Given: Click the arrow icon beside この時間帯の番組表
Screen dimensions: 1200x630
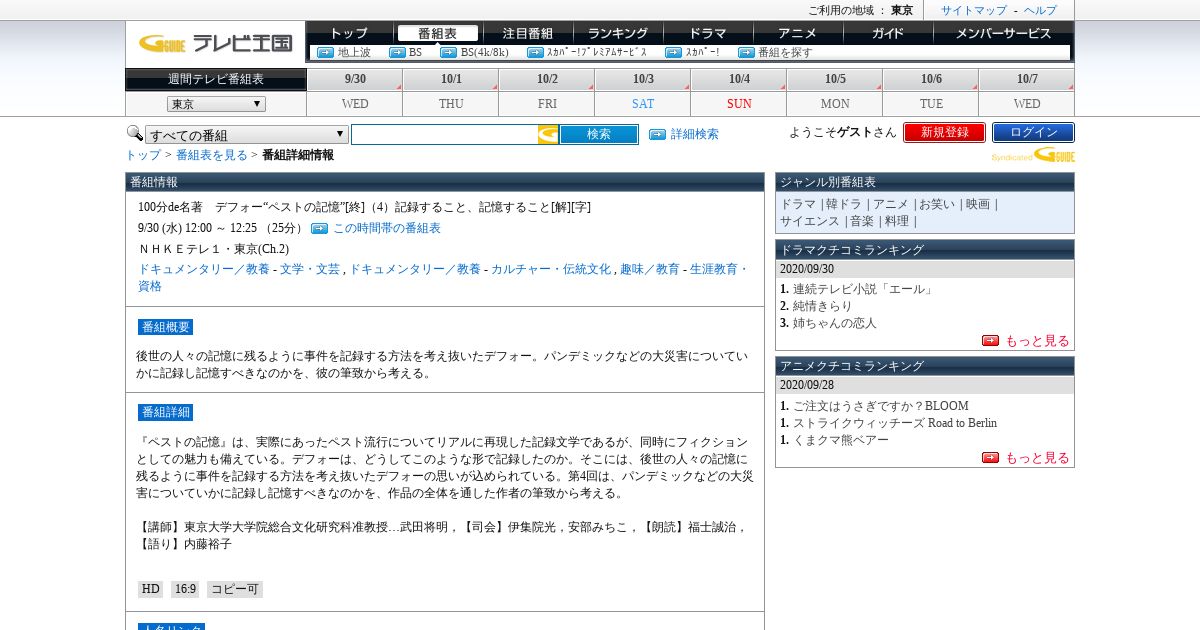Looking at the screenshot, I should [x=319, y=228].
